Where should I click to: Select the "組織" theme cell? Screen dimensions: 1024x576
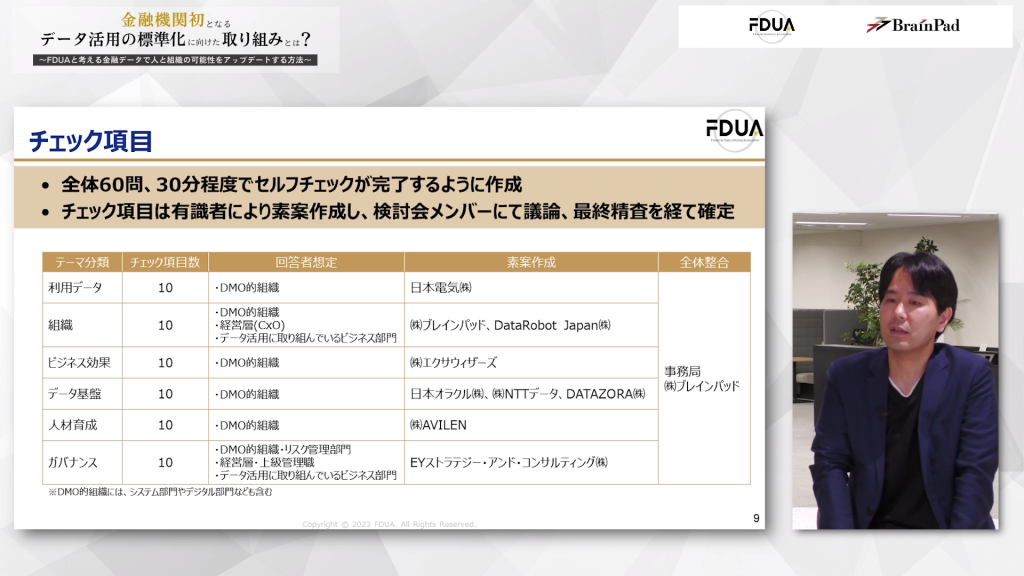(82, 325)
